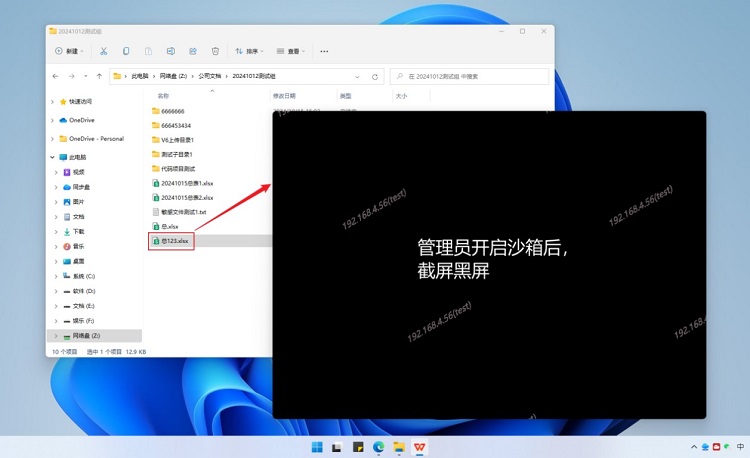Sort by the 大小 column header
Screen dimensions: 750x458
(401, 96)
